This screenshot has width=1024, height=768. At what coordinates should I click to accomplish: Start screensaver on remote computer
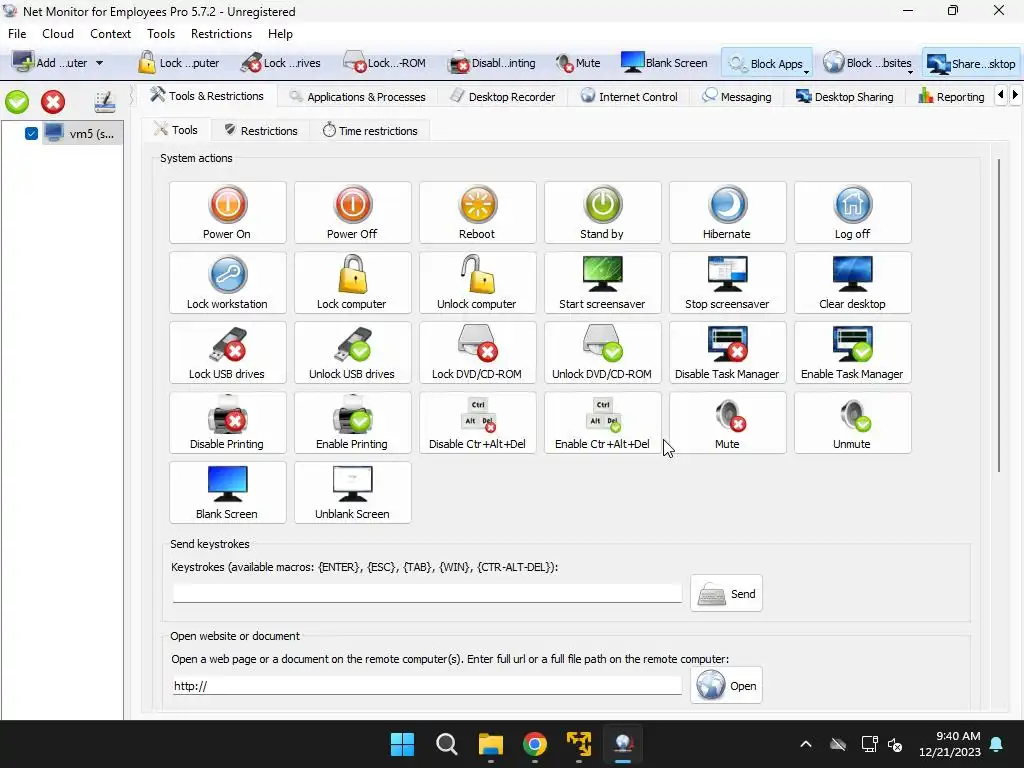point(603,283)
